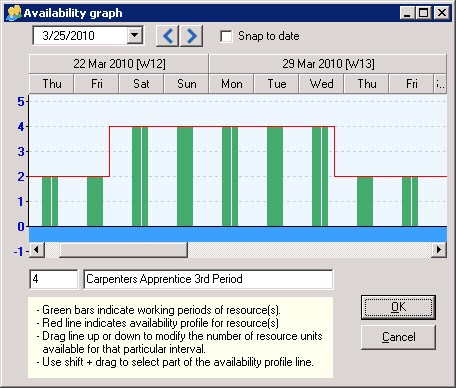Select the 22 Mar 2010 [W12] week header
456x388 pixels.
point(119,64)
